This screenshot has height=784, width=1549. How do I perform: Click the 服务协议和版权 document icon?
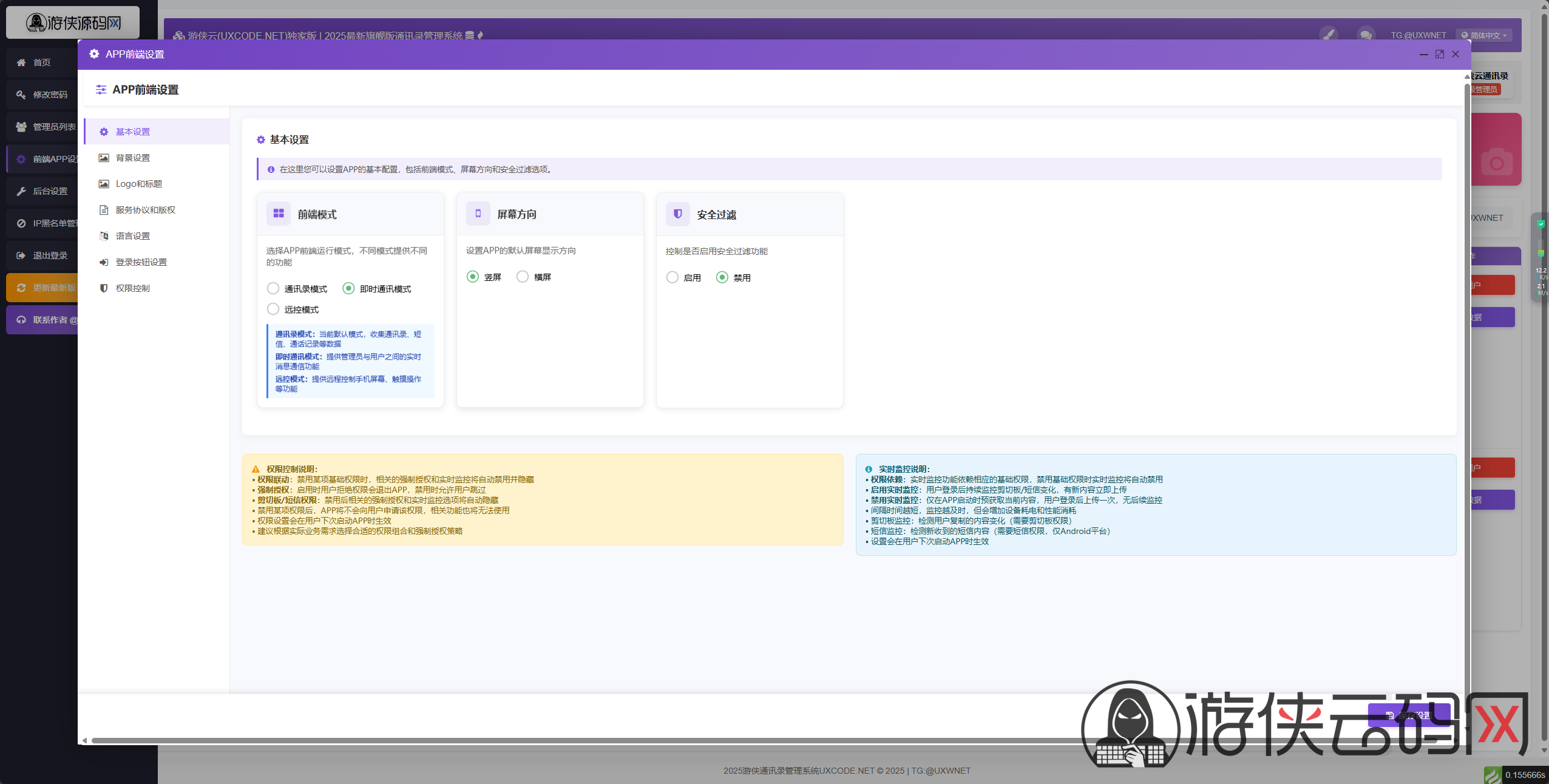click(104, 210)
